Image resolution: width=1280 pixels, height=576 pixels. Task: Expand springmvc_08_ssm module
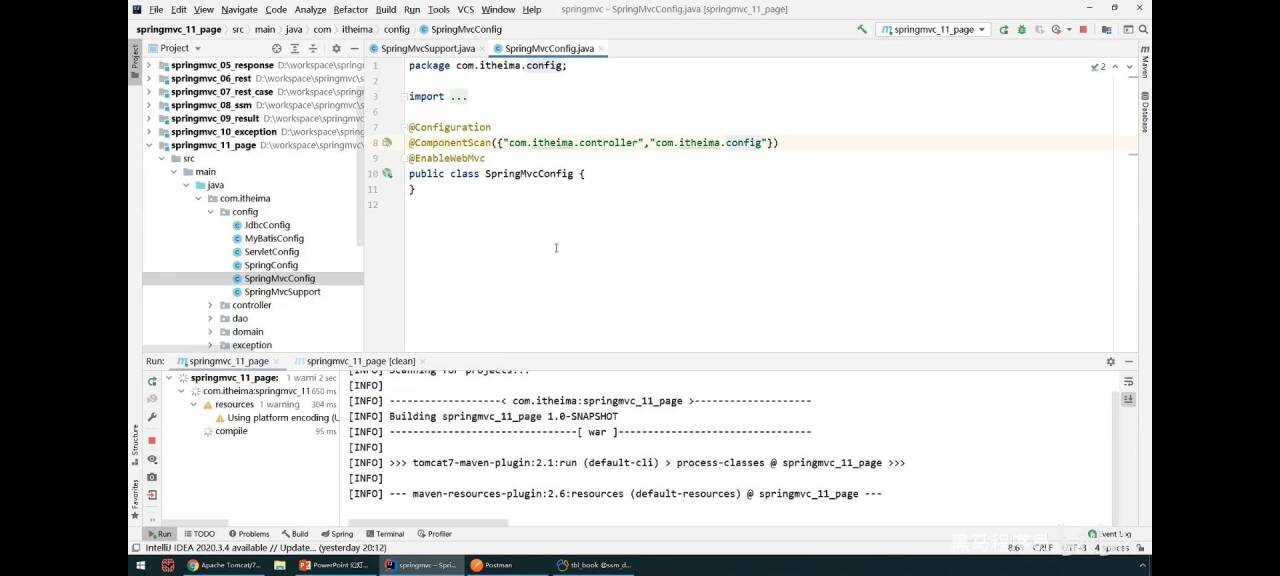point(149,105)
